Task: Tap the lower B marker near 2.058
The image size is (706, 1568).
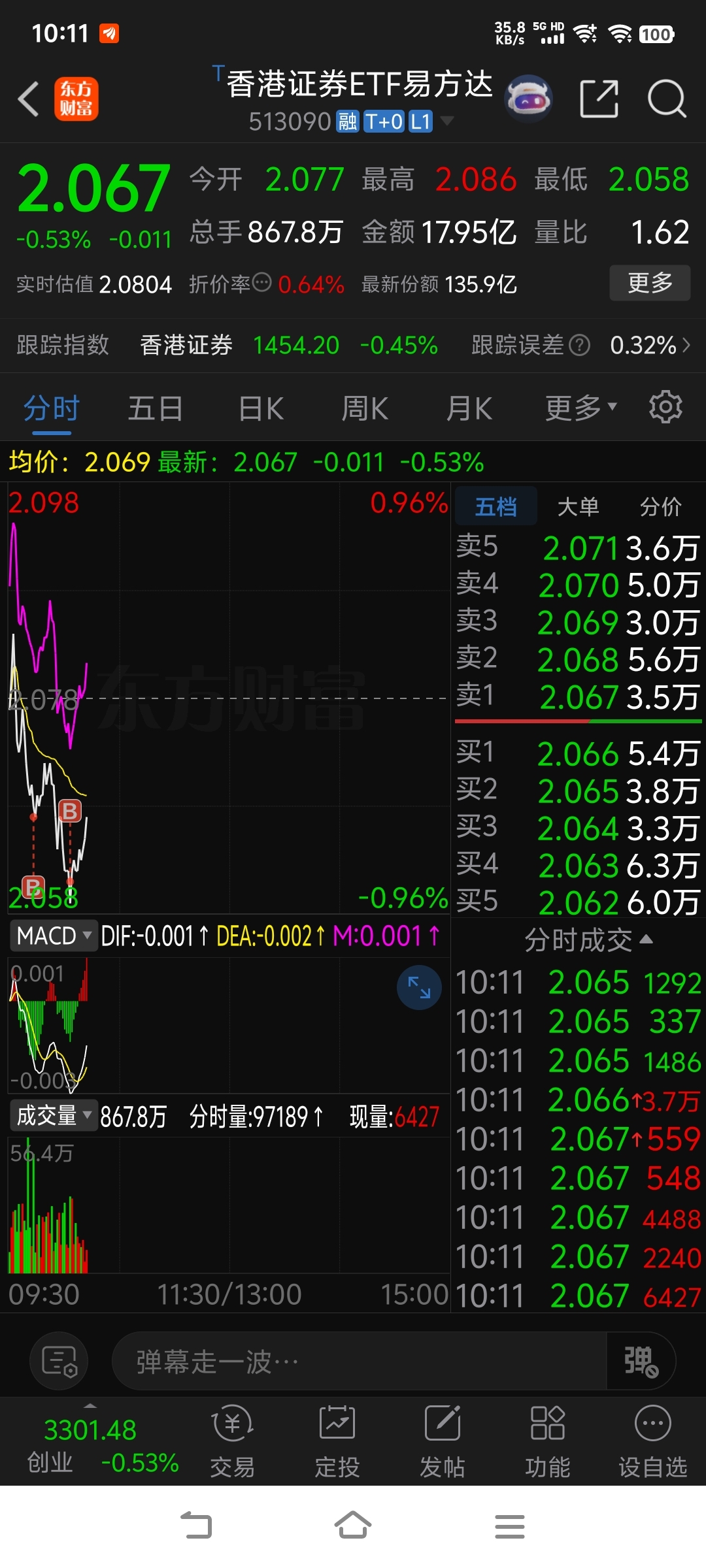Action: point(33,887)
